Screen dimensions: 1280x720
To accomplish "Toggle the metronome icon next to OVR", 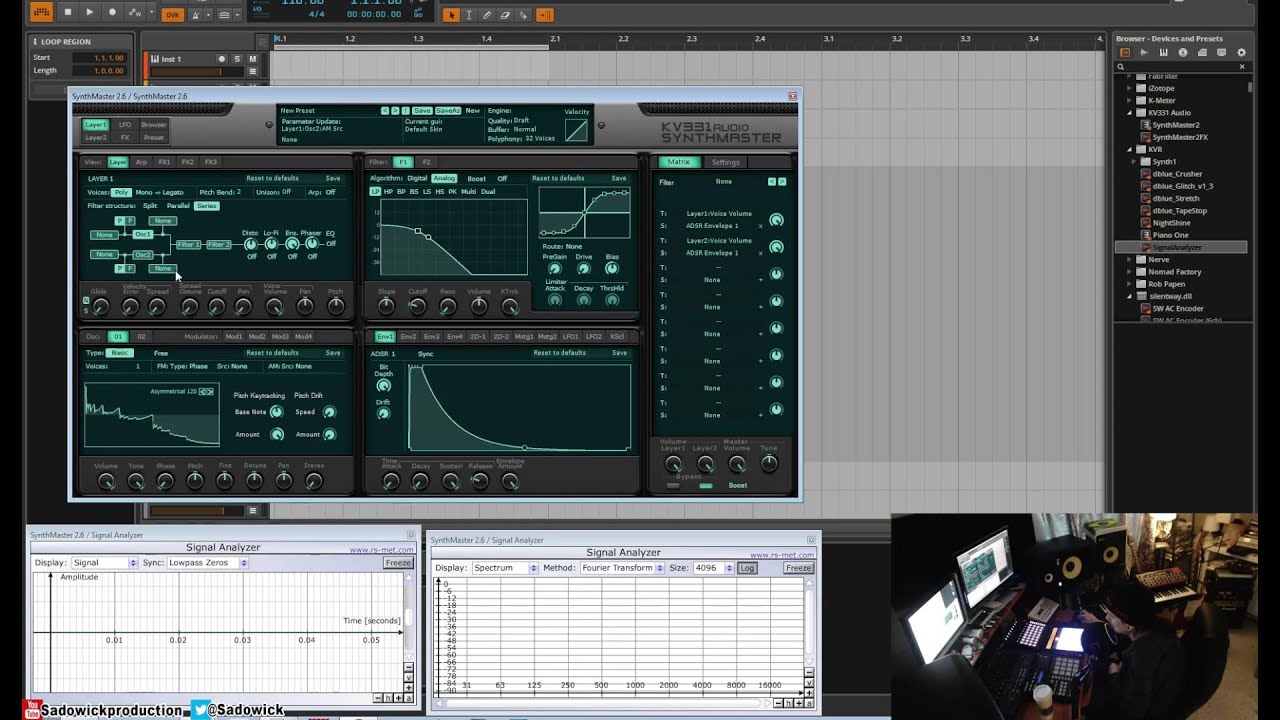I will (196, 15).
